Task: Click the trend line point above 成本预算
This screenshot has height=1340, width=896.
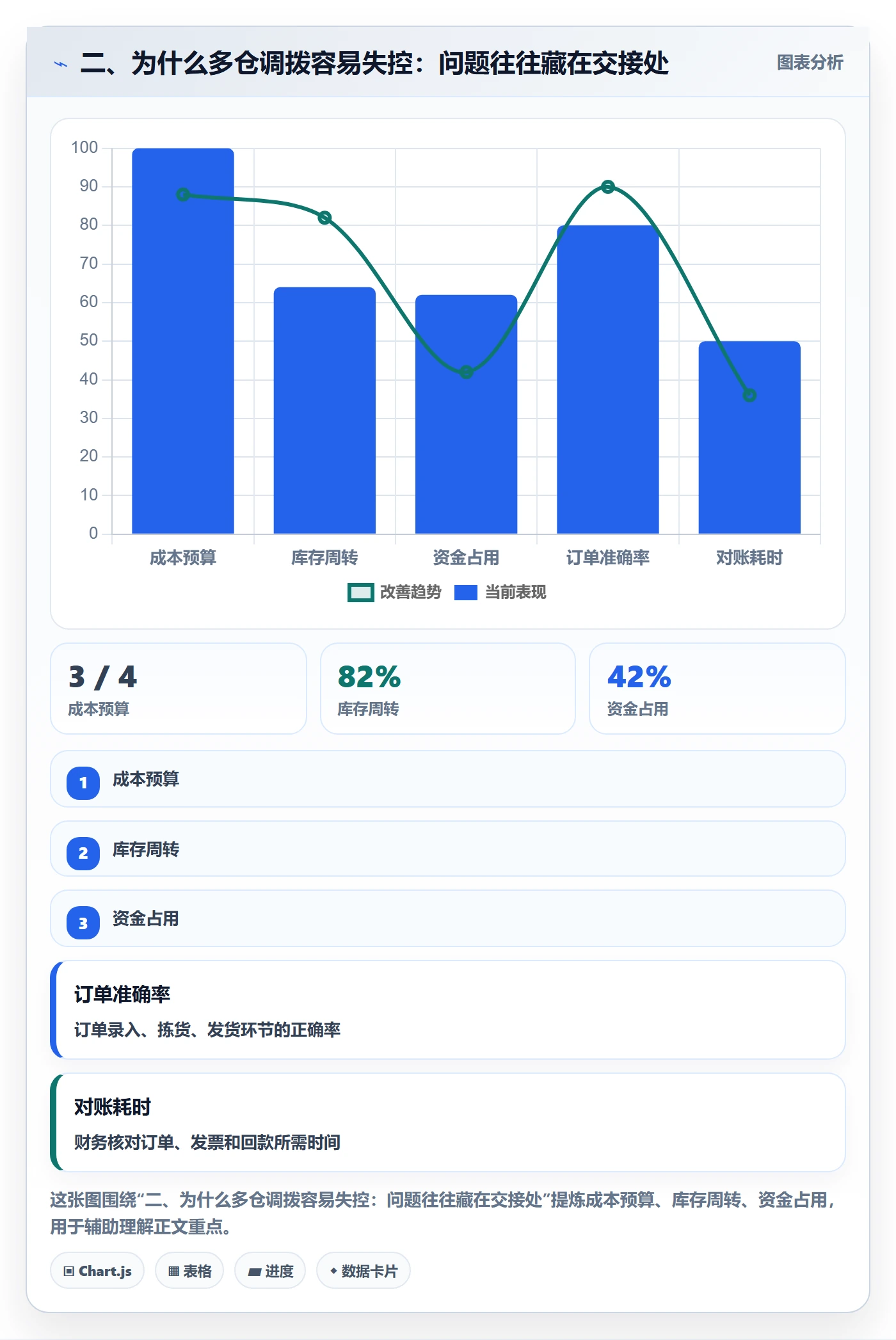Action: tap(183, 195)
